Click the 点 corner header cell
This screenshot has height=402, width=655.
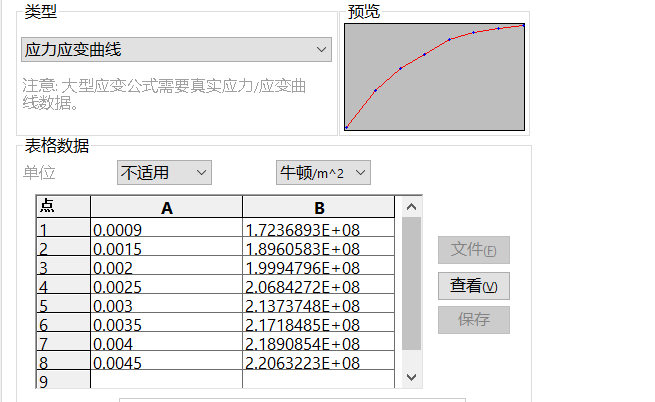(x=62, y=207)
